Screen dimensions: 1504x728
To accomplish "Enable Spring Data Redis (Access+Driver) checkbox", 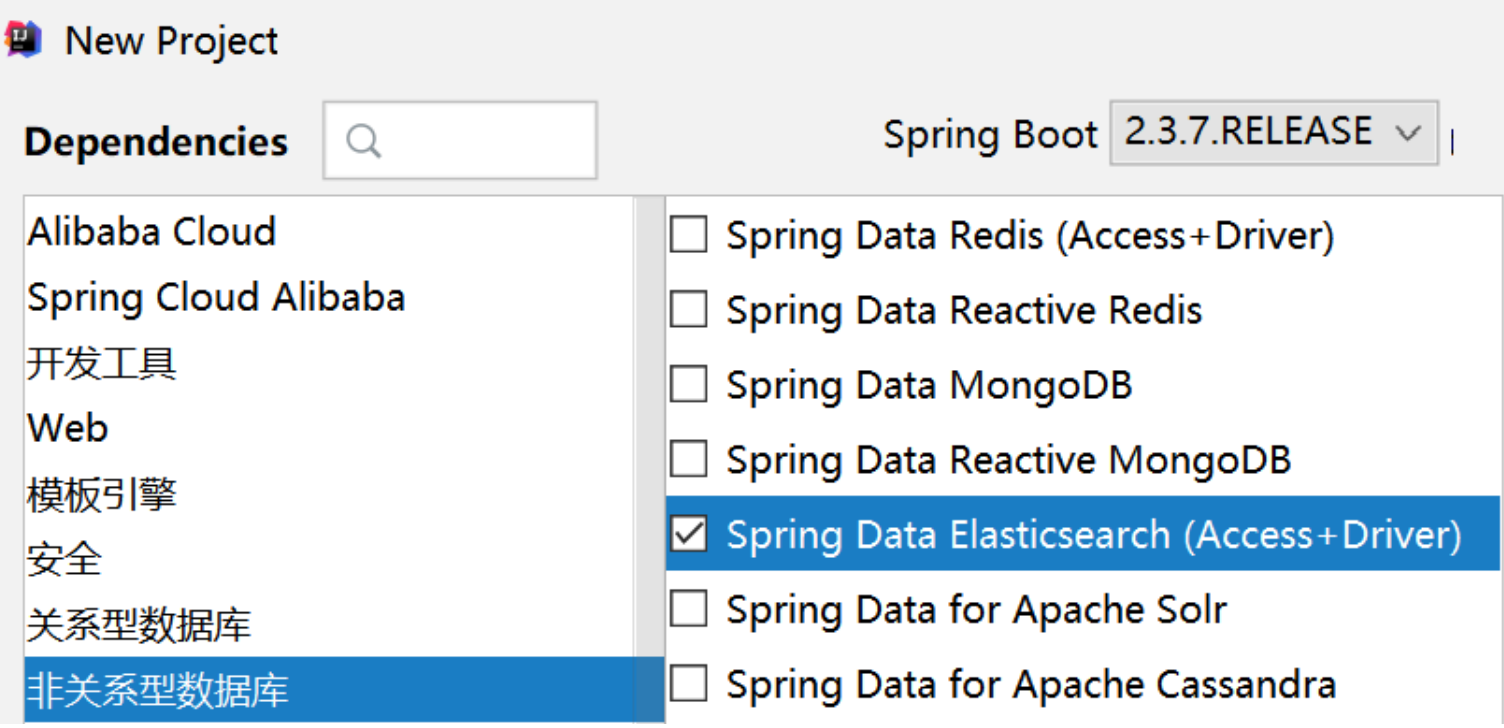I will click(688, 236).
